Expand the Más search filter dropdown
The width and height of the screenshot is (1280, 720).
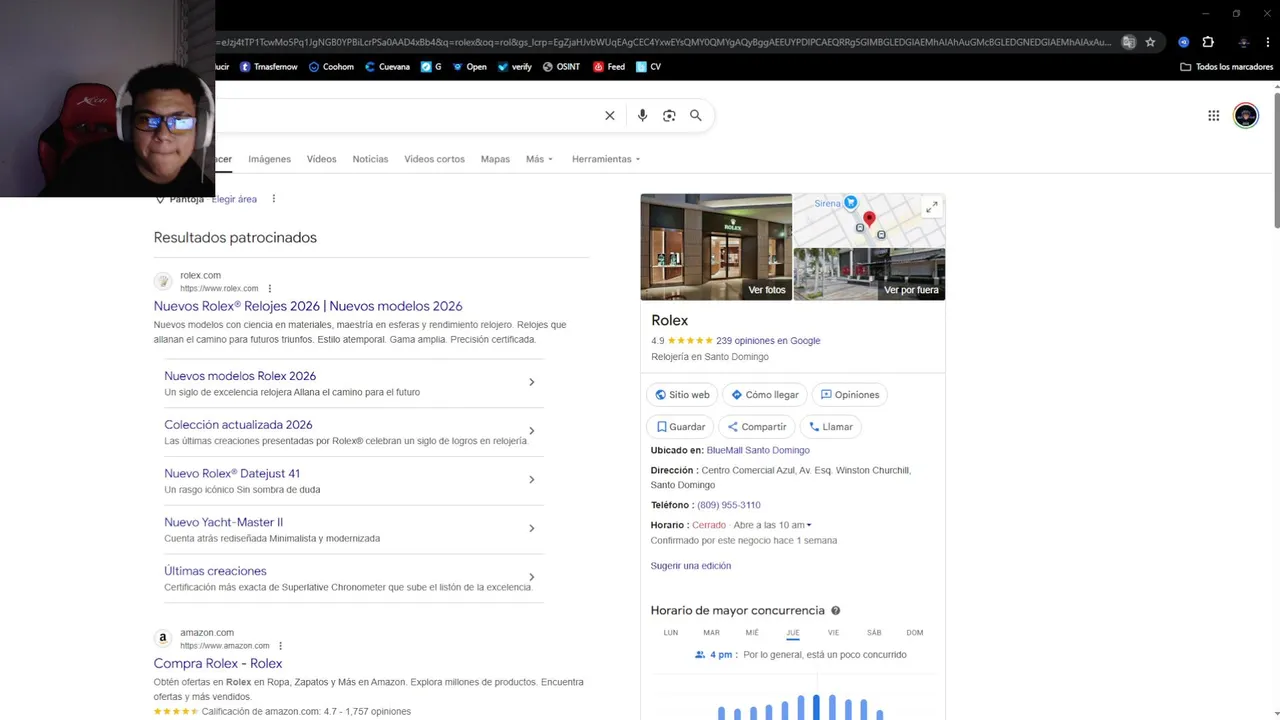pyautogui.click(x=539, y=159)
